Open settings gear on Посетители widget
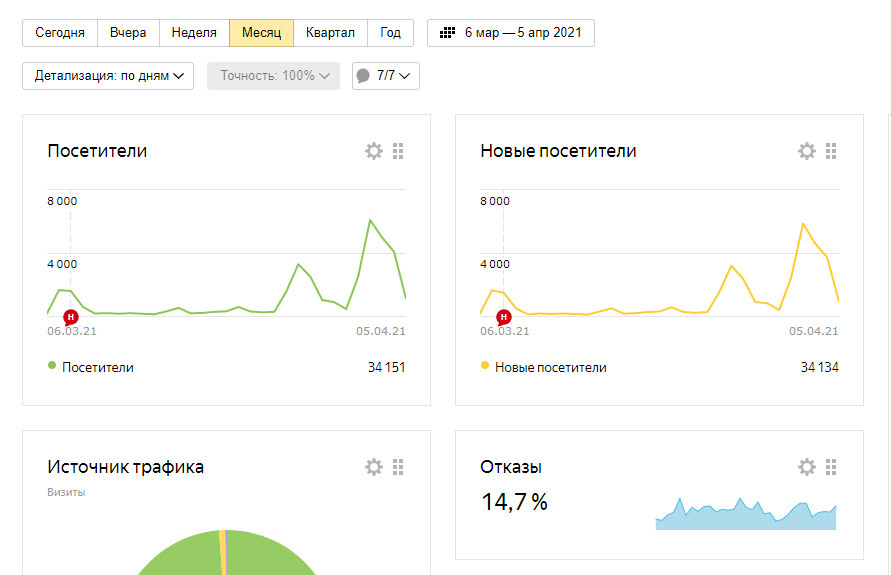The width and height of the screenshot is (891, 575). click(374, 151)
